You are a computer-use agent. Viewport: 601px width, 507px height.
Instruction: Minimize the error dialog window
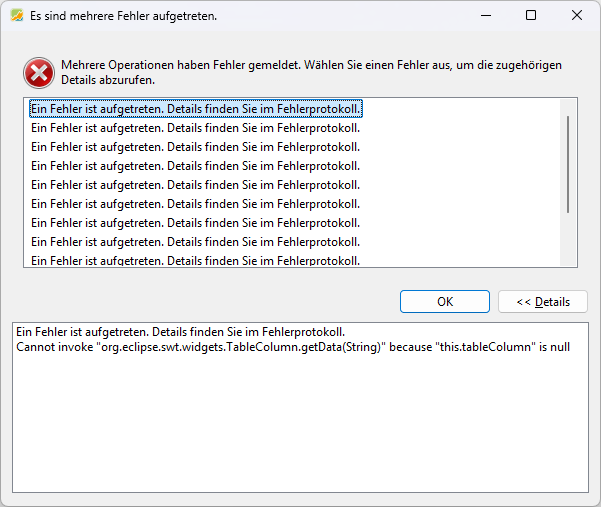486,16
